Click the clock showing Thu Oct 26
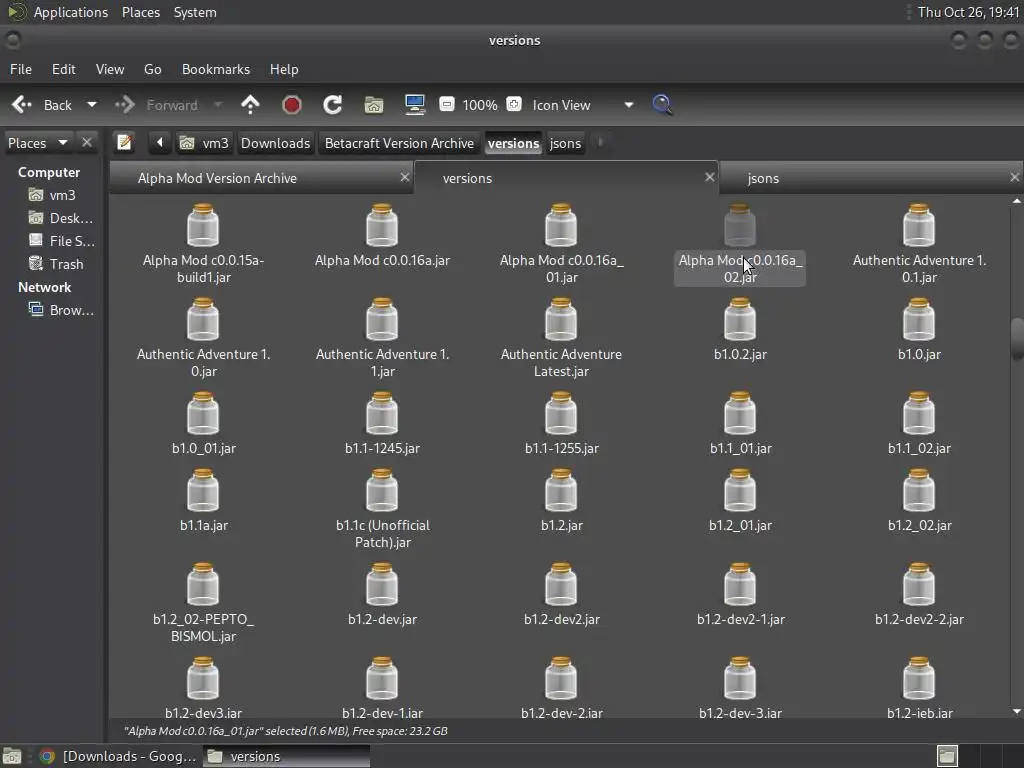This screenshot has height=768, width=1024. pyautogui.click(x=968, y=12)
